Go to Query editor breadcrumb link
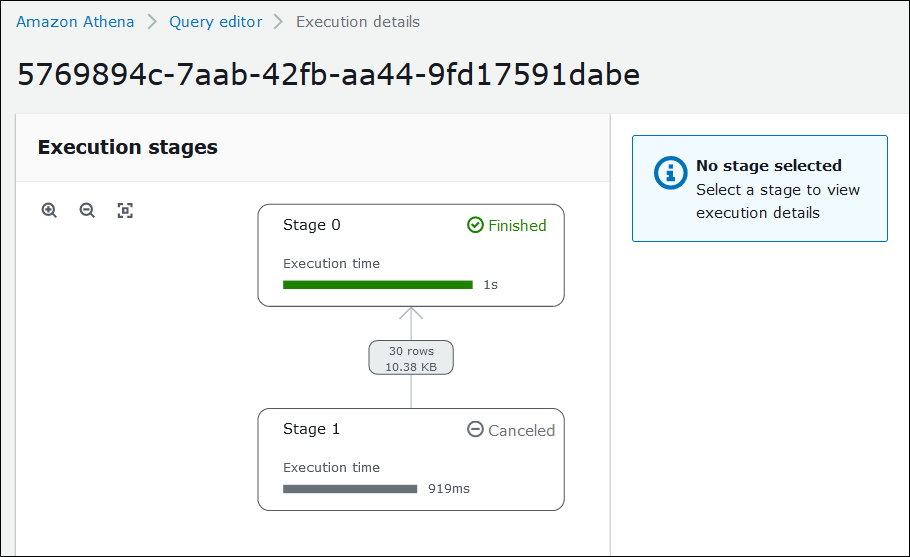This screenshot has height=557, width=910. (215, 22)
